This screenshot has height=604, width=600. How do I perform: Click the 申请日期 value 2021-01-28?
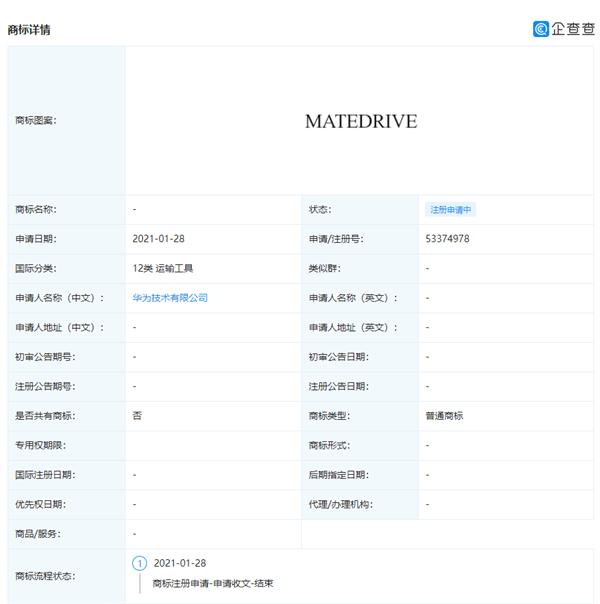click(x=156, y=239)
